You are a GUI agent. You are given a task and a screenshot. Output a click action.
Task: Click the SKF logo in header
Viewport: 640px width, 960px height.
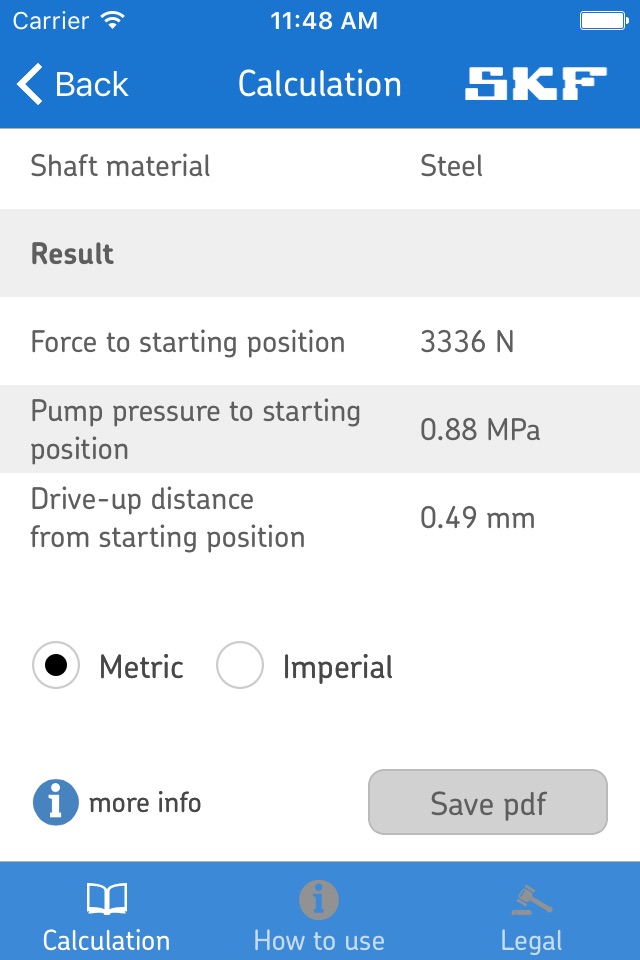(x=536, y=83)
